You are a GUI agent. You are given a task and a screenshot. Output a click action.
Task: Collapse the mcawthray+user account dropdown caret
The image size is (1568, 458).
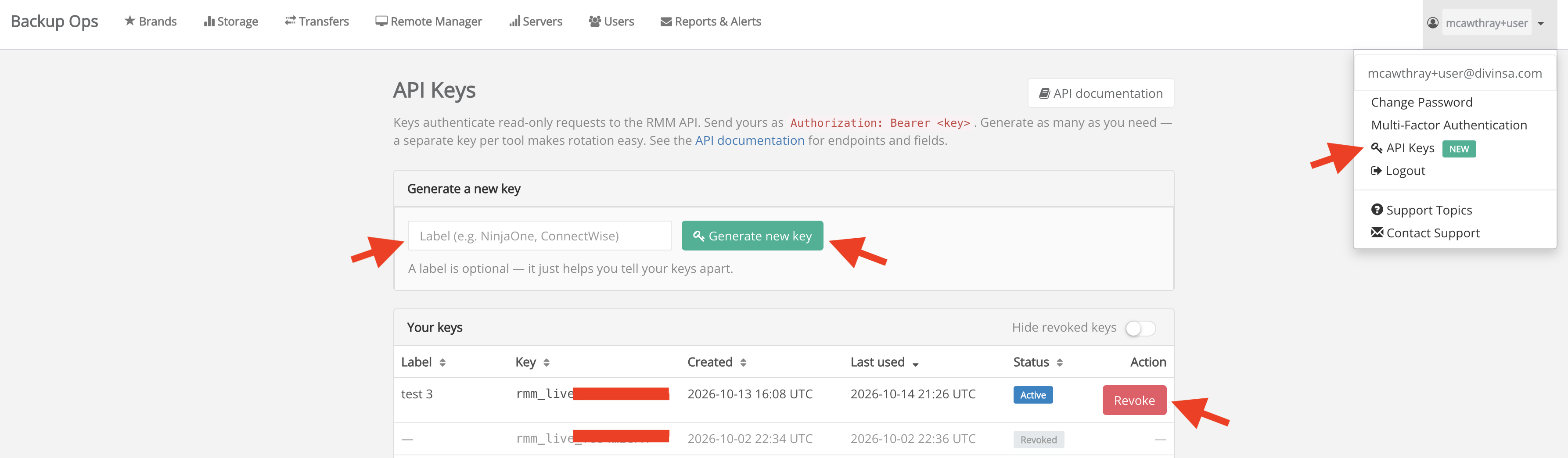[1541, 24]
